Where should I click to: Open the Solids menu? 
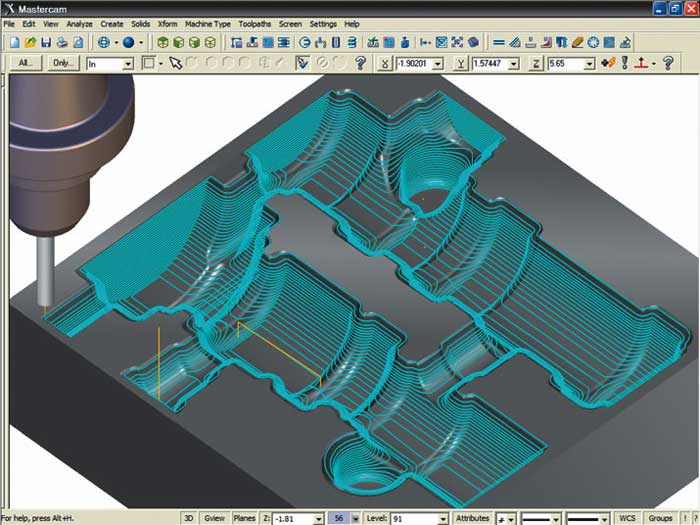pos(141,24)
